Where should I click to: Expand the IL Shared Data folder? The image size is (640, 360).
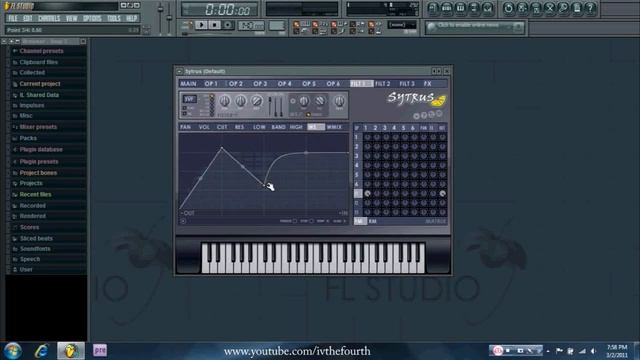click(x=39, y=95)
